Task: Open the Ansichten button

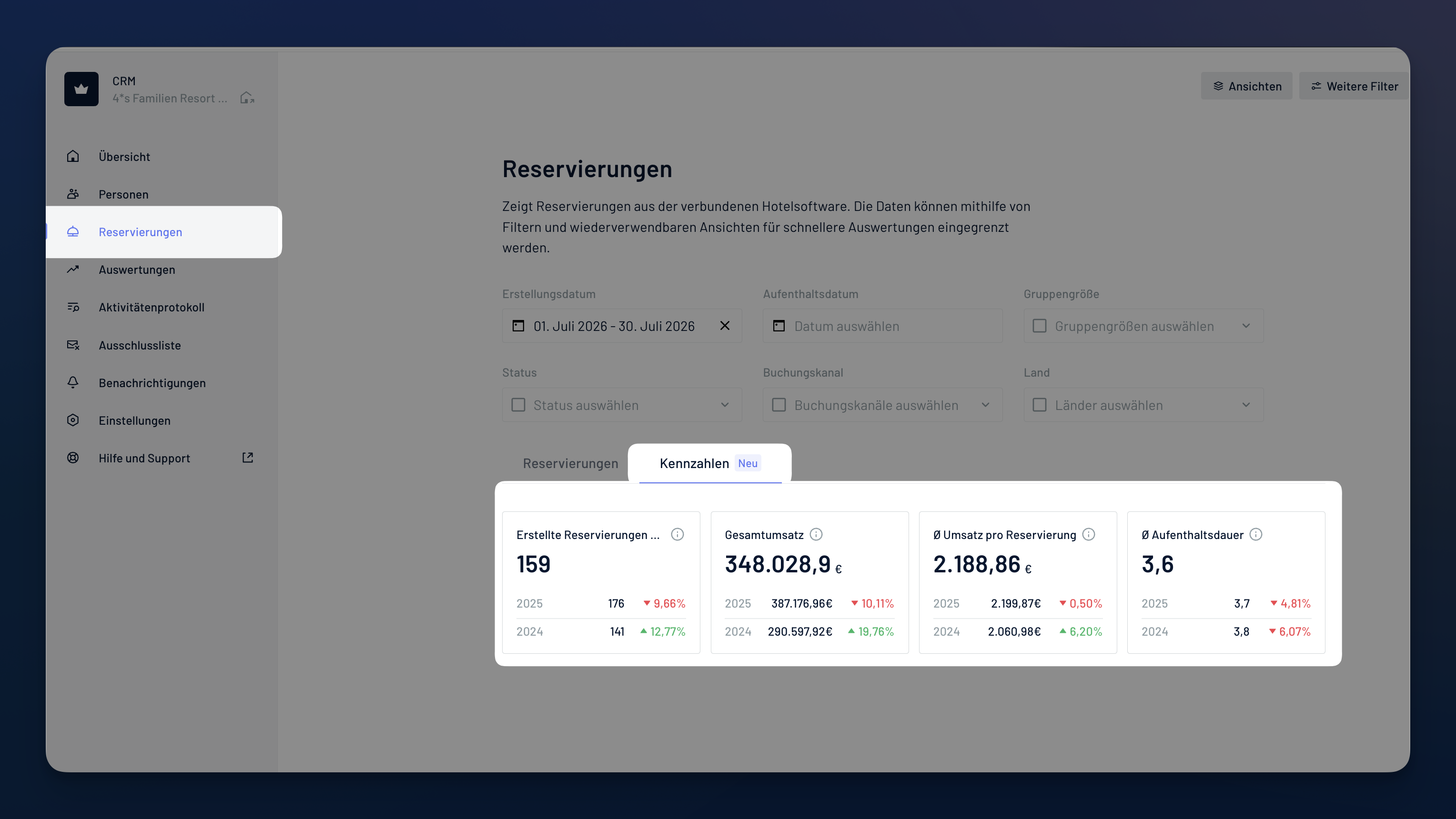Action: tap(1247, 86)
